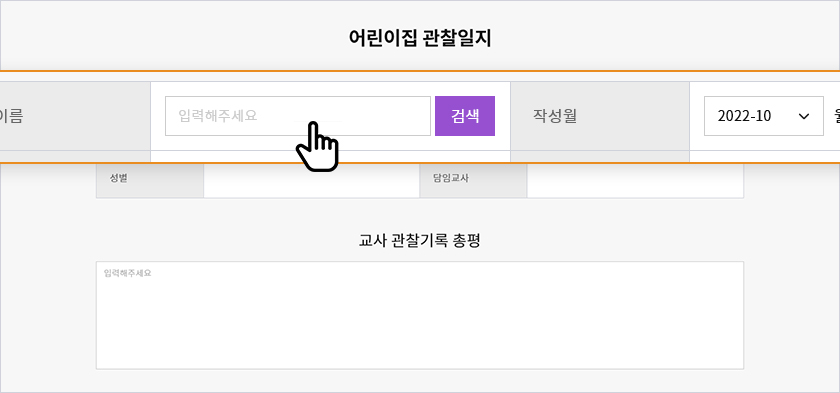This screenshot has height=393, width=840.
Task: Click the empty value cell beside 담임교사
Action: click(635, 181)
